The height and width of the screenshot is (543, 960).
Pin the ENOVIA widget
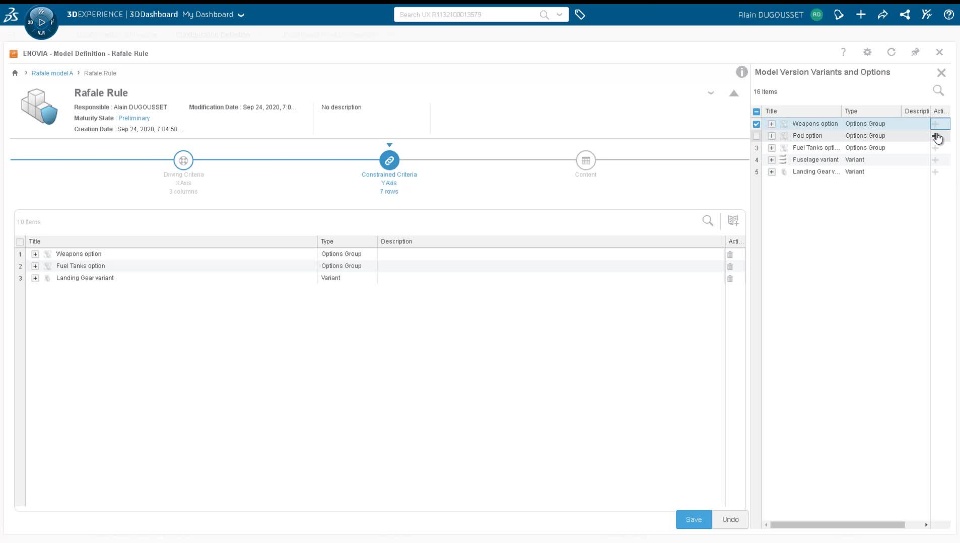915,52
